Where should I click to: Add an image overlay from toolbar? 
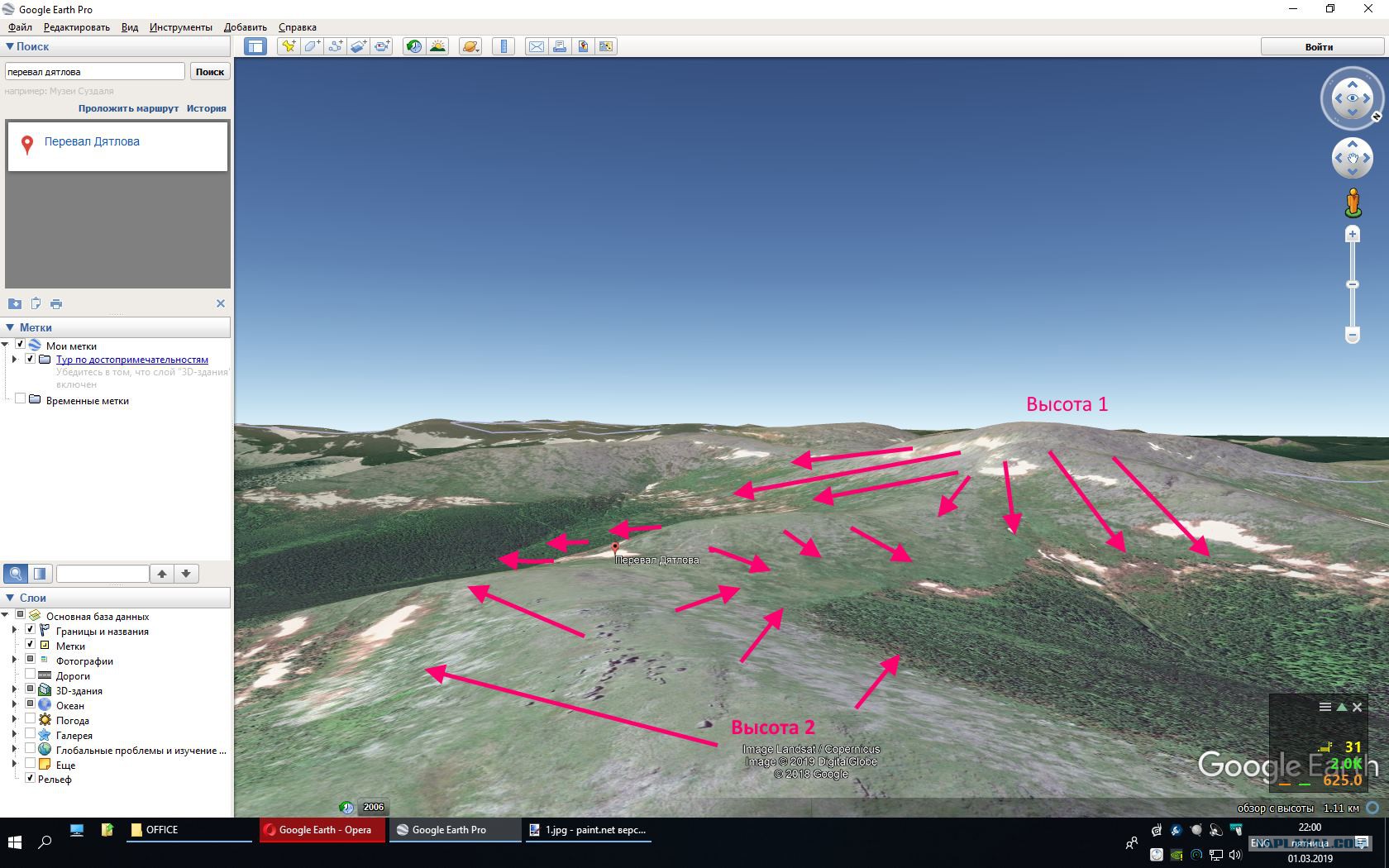(358, 46)
